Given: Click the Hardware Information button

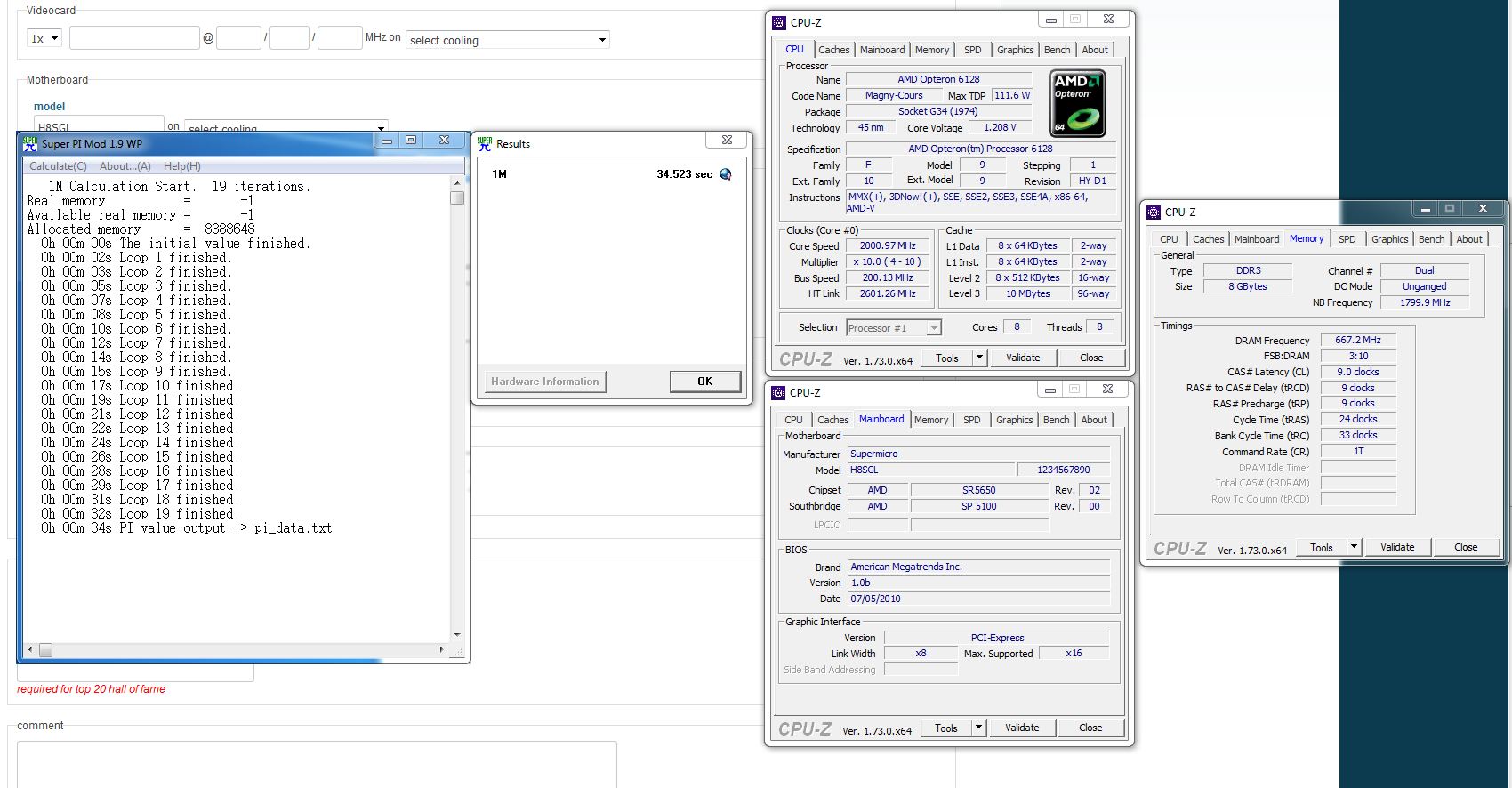Looking at the screenshot, I should click(x=545, y=382).
